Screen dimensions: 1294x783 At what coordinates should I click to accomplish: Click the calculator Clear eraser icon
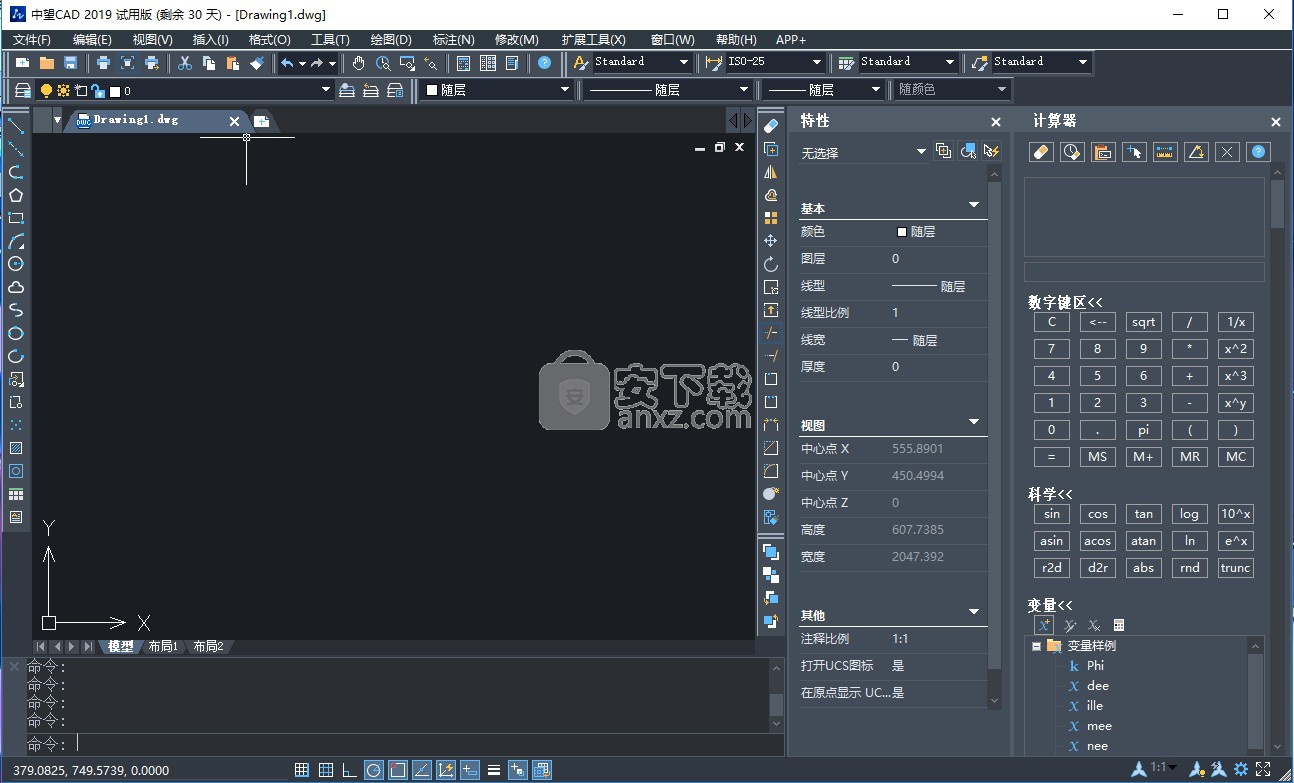(1041, 152)
